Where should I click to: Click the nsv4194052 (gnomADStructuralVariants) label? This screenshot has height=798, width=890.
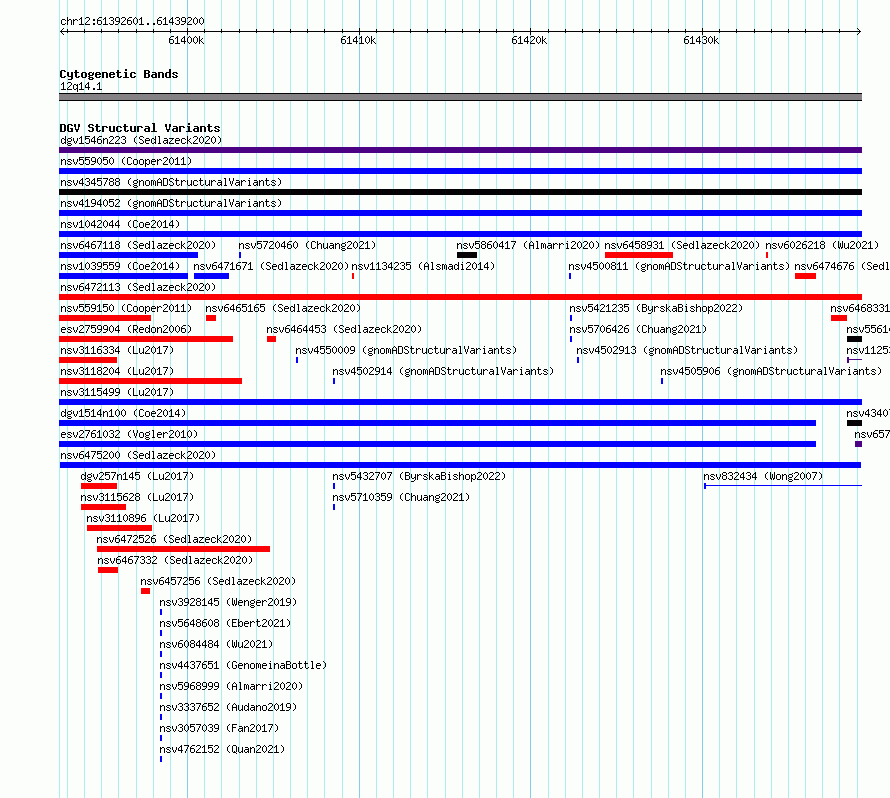pyautogui.click(x=171, y=203)
